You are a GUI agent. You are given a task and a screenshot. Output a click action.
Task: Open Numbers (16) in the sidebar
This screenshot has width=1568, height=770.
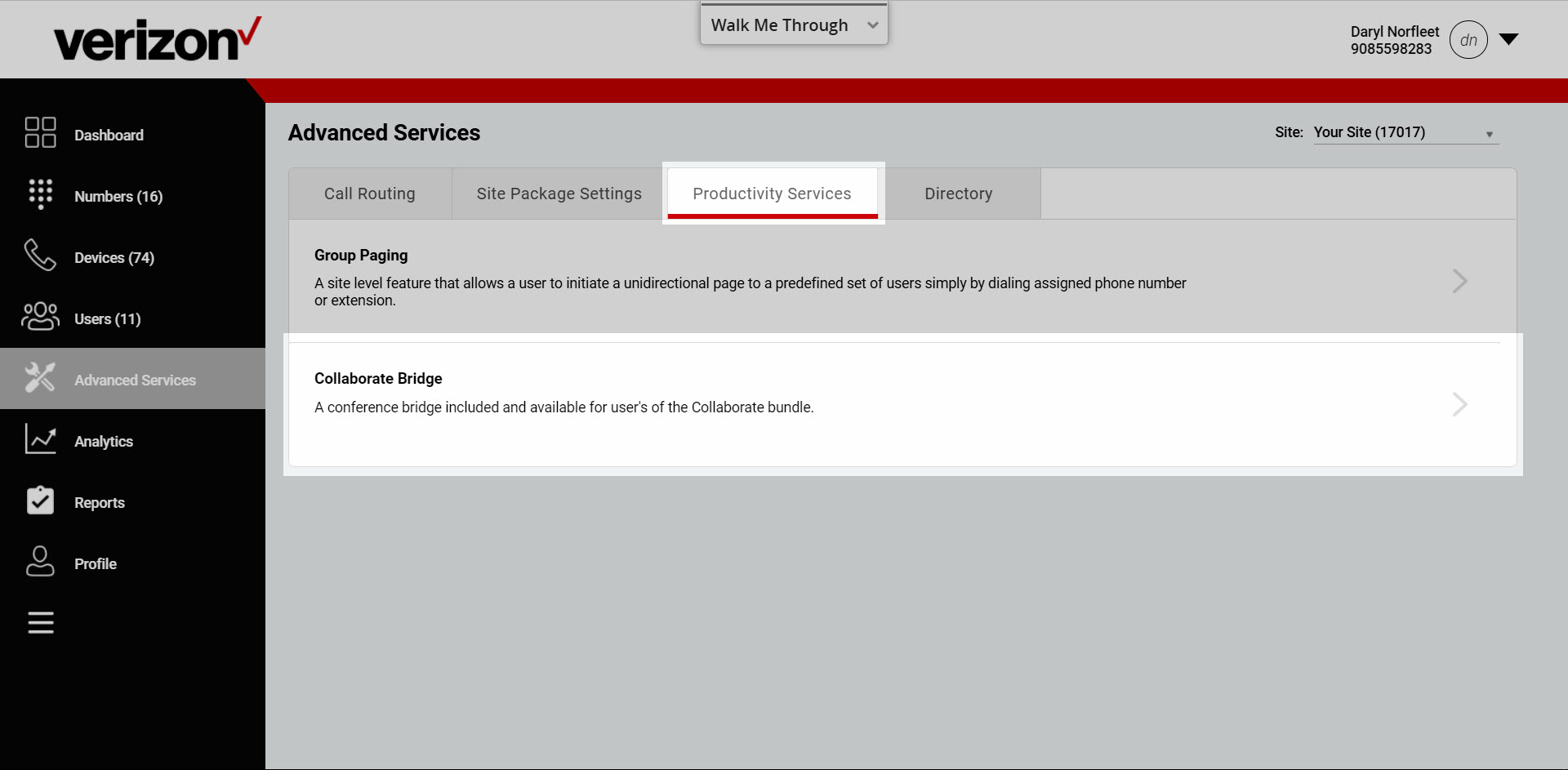pos(118,196)
